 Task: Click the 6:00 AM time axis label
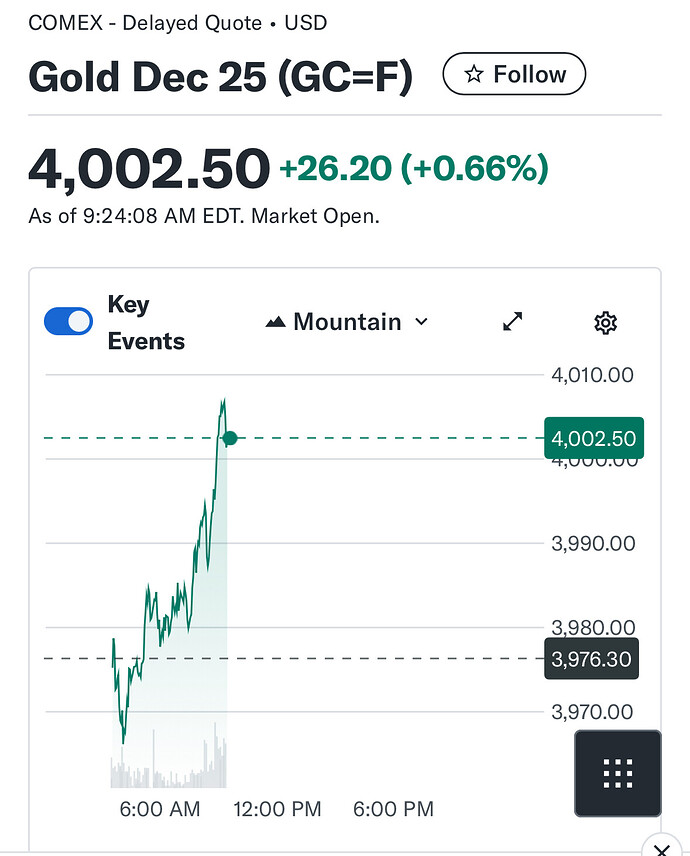click(x=160, y=809)
